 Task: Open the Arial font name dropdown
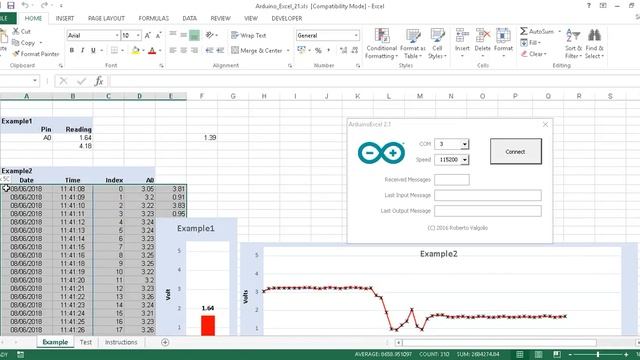[x=117, y=36]
